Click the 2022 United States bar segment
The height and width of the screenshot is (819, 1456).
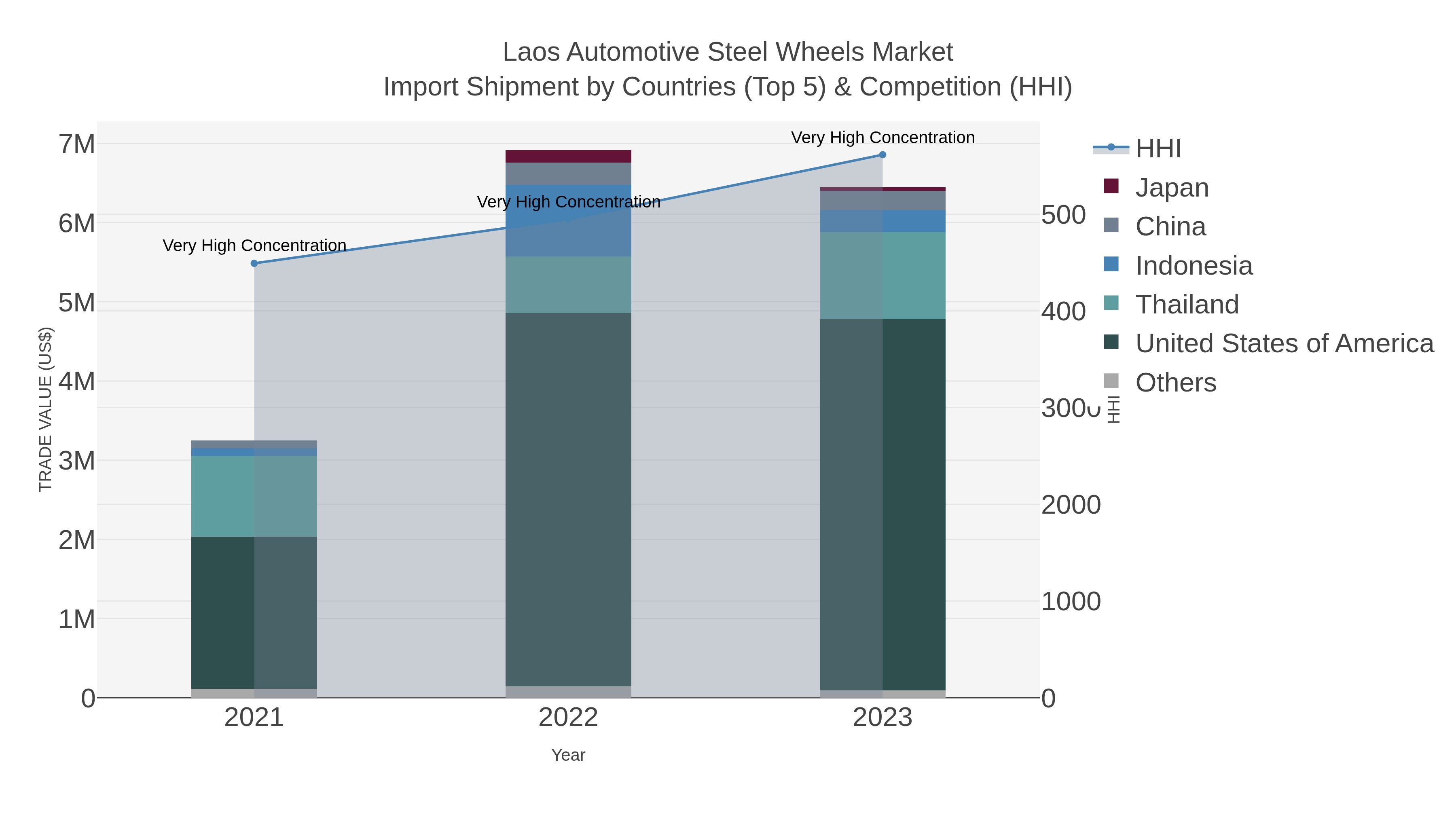pyautogui.click(x=568, y=499)
